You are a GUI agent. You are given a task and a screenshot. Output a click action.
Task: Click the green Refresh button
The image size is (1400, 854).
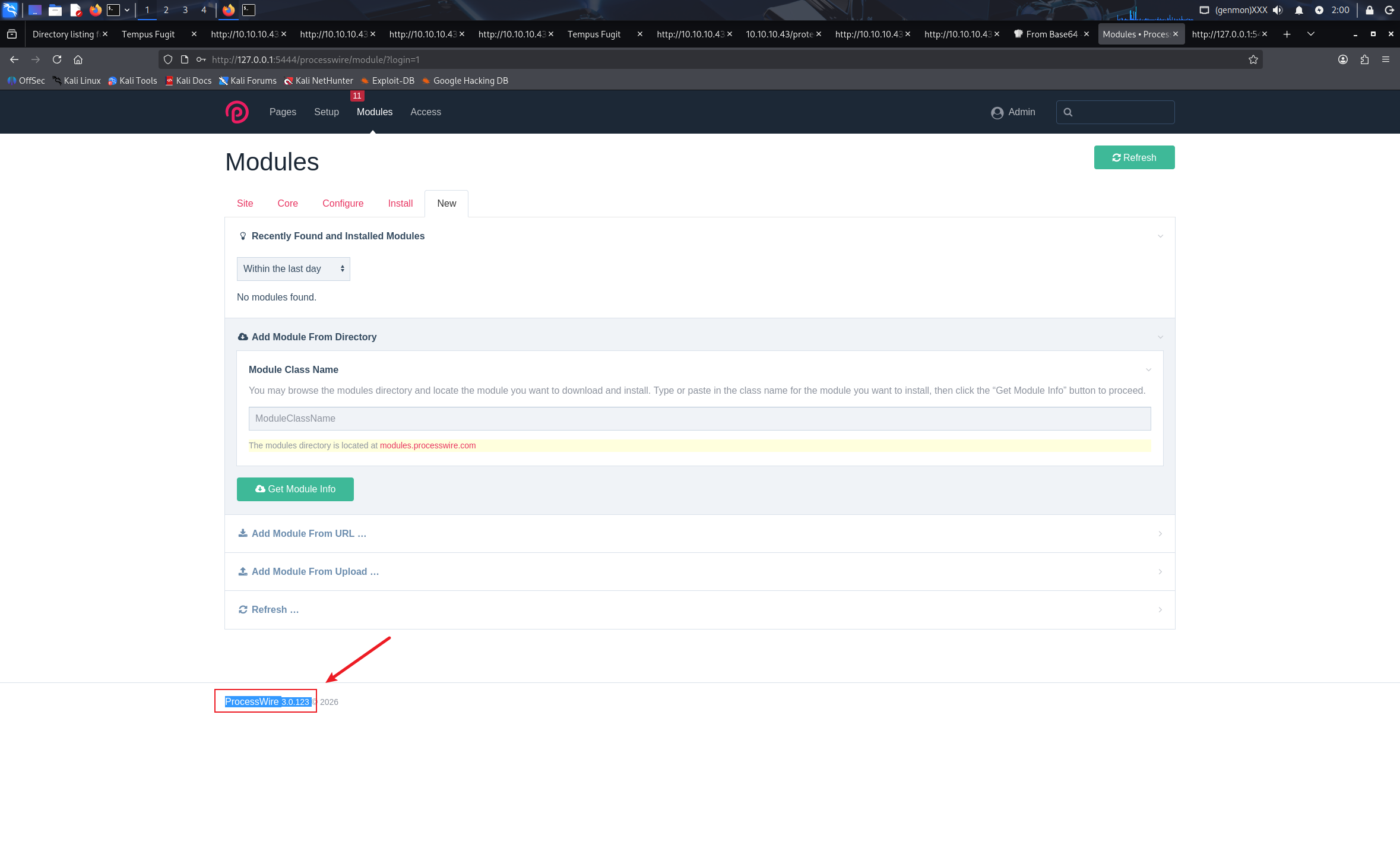pyautogui.click(x=1133, y=157)
